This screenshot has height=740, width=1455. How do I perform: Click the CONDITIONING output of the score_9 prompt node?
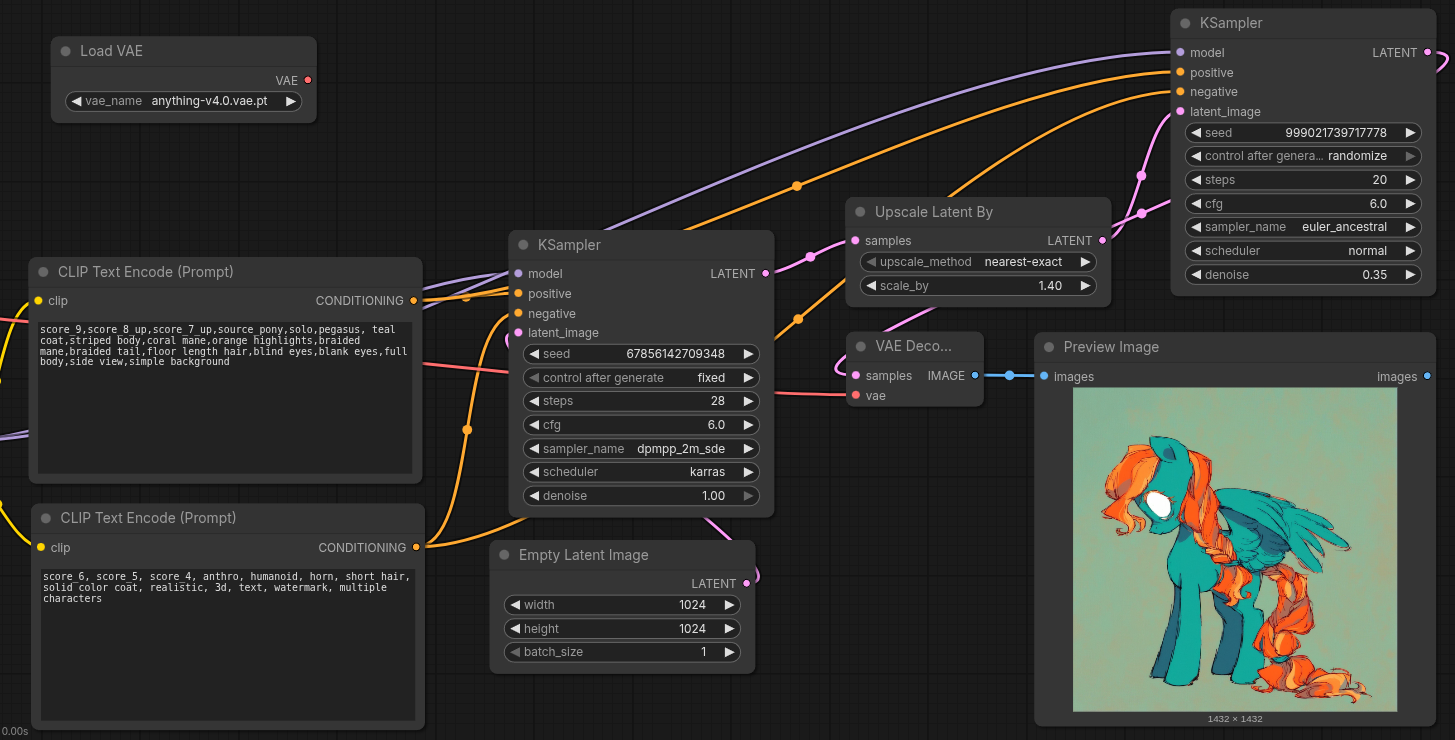tap(414, 300)
